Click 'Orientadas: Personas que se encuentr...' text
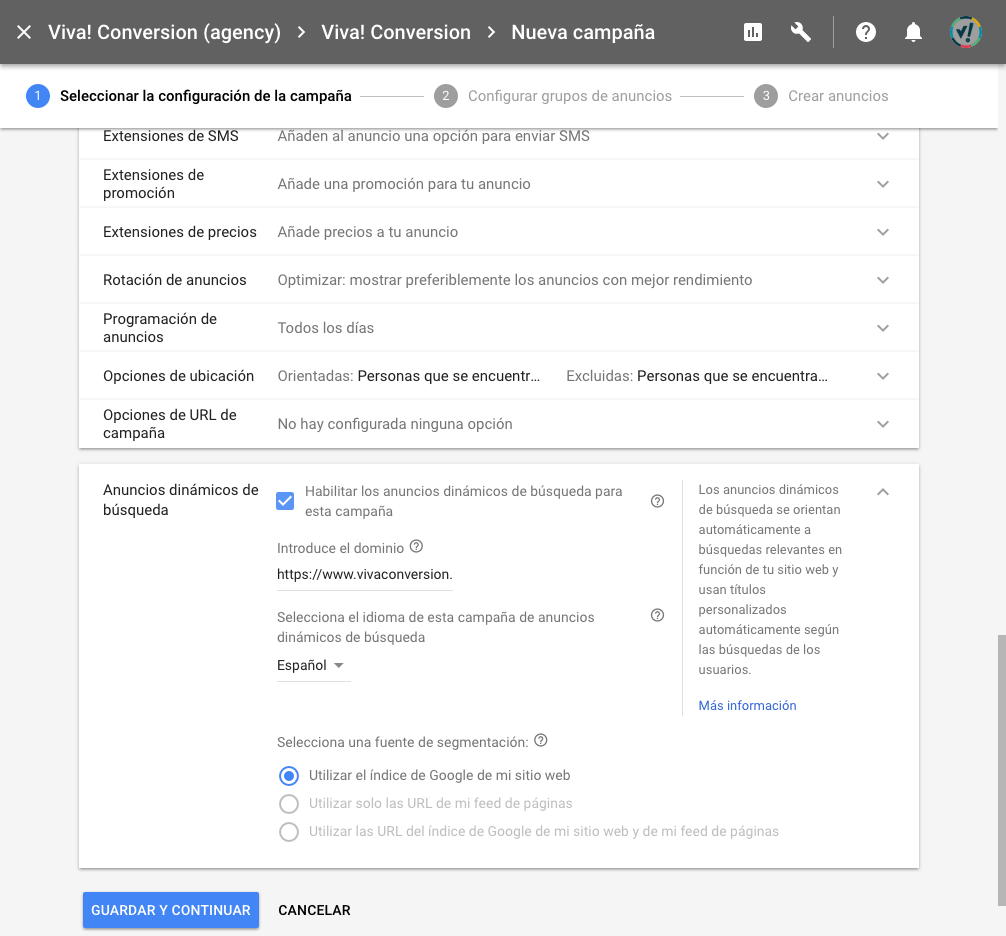 (x=409, y=376)
